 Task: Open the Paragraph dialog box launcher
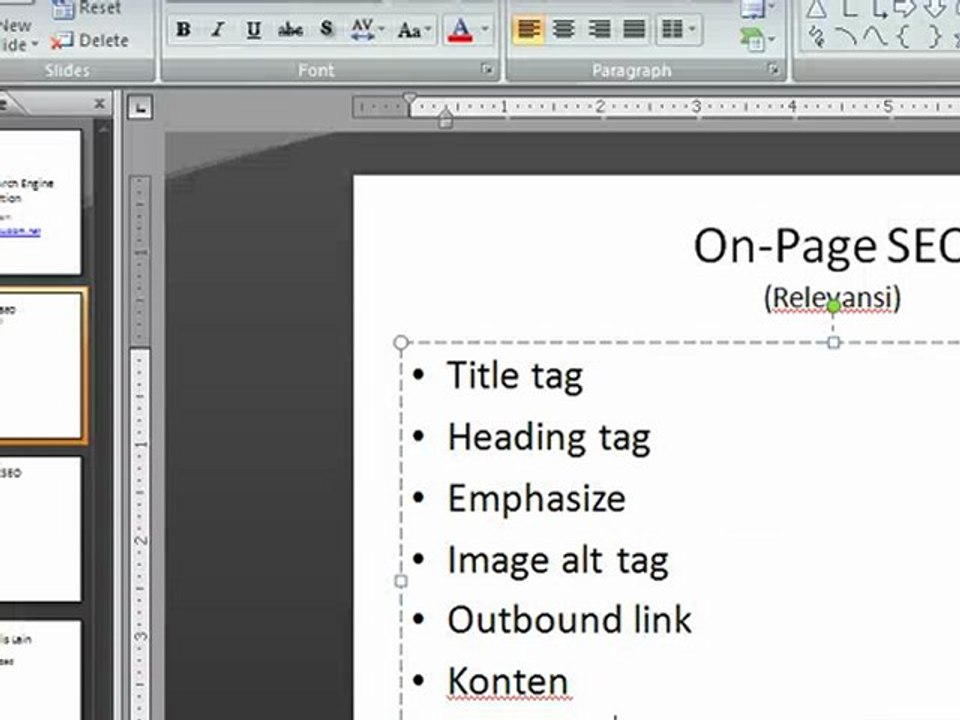coord(774,70)
